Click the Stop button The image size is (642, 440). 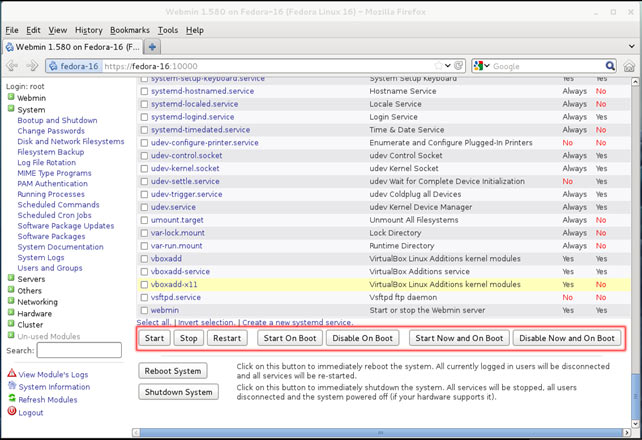pos(189,338)
